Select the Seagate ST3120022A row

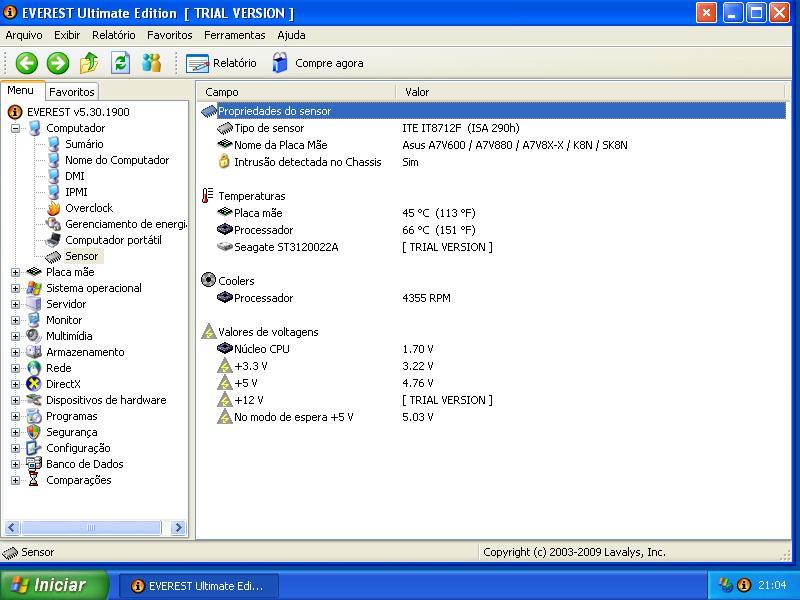[x=493, y=247]
